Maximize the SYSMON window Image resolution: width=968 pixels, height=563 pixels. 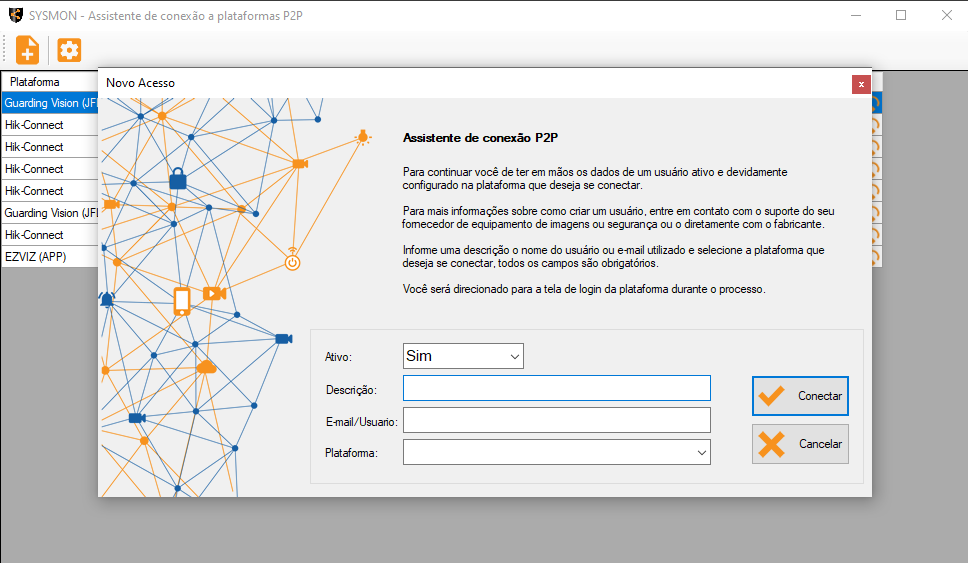tap(901, 15)
